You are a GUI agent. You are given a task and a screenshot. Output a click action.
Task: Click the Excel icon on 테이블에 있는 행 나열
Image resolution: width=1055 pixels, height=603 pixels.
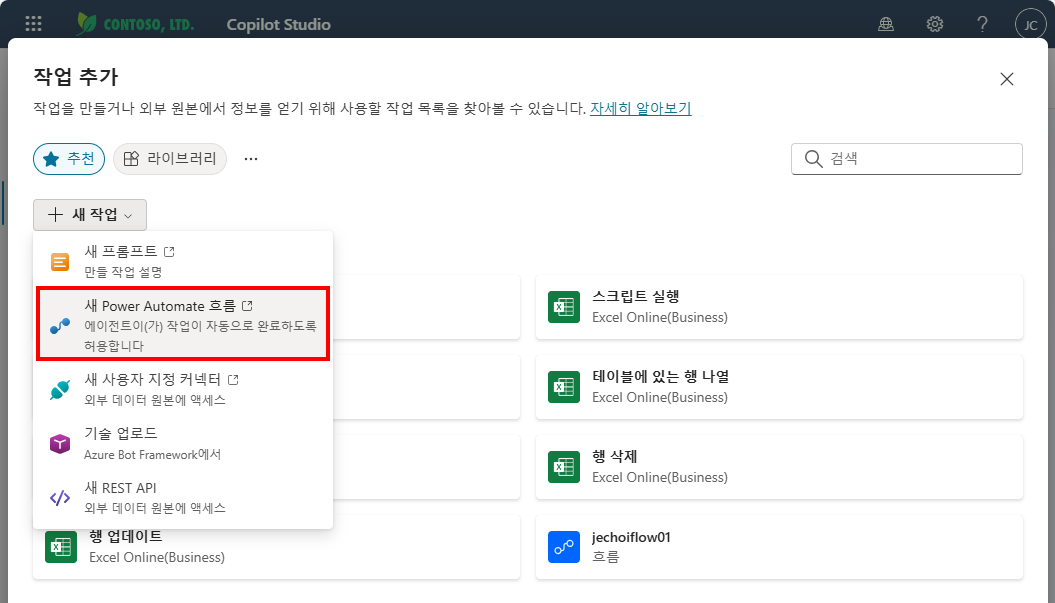[564, 387]
